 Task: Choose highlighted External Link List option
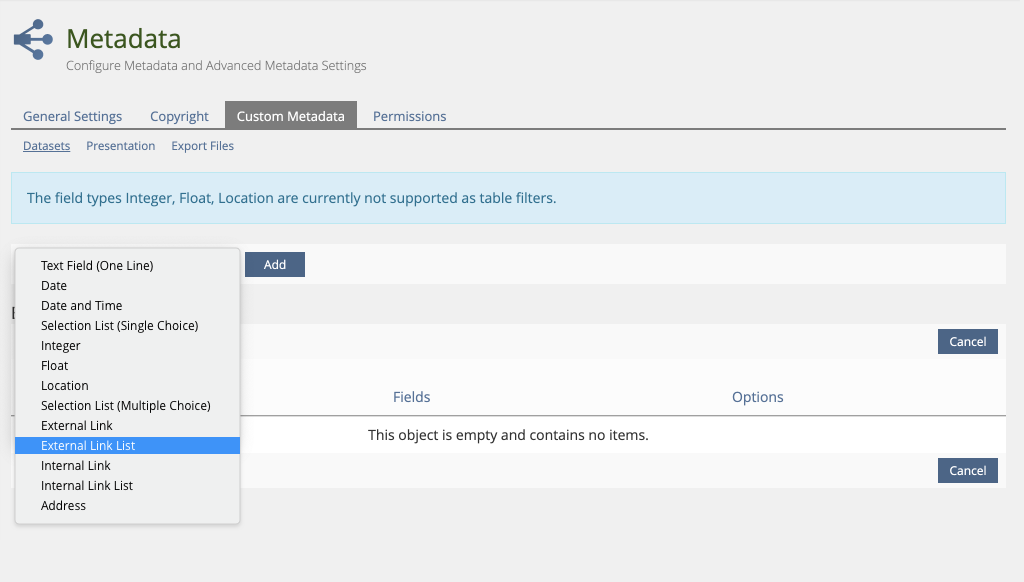pos(88,446)
